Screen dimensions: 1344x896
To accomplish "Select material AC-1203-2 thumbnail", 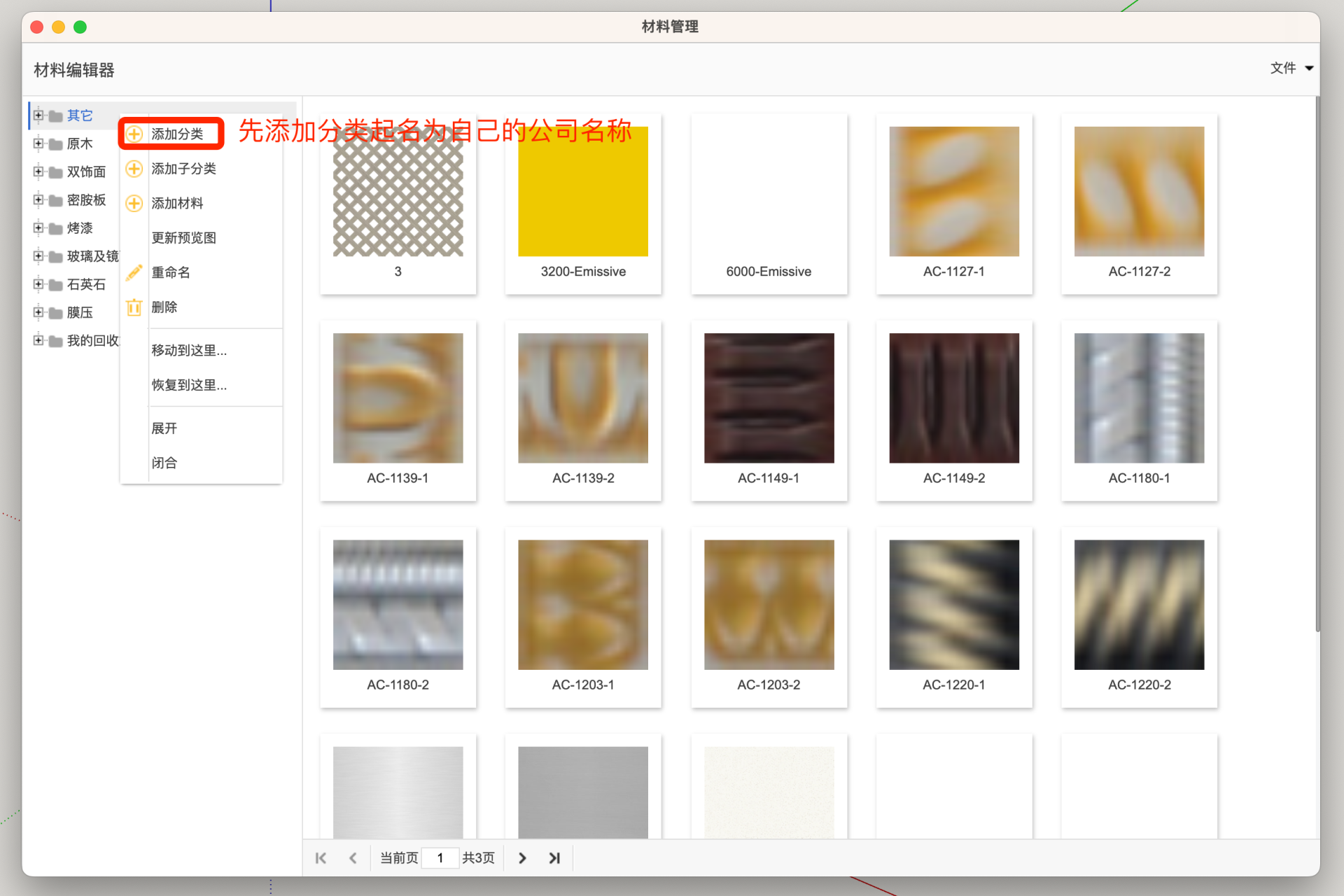I will coord(769,604).
